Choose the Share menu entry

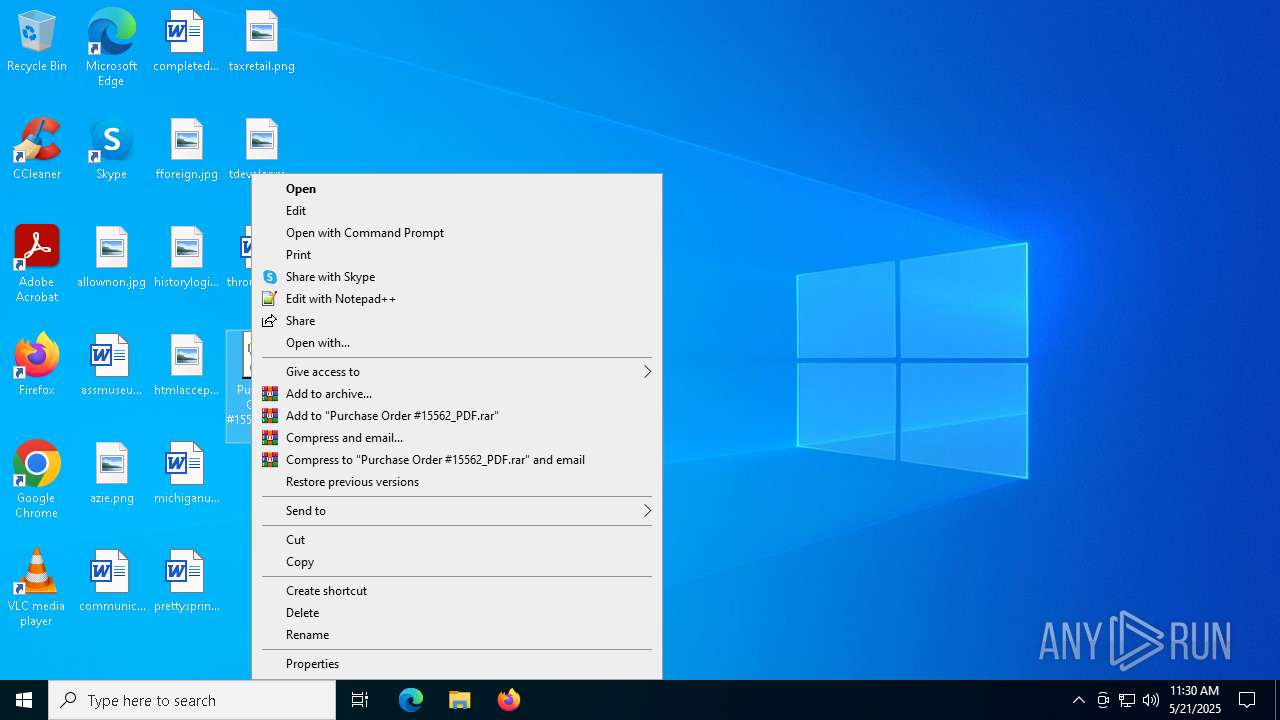coord(457,321)
